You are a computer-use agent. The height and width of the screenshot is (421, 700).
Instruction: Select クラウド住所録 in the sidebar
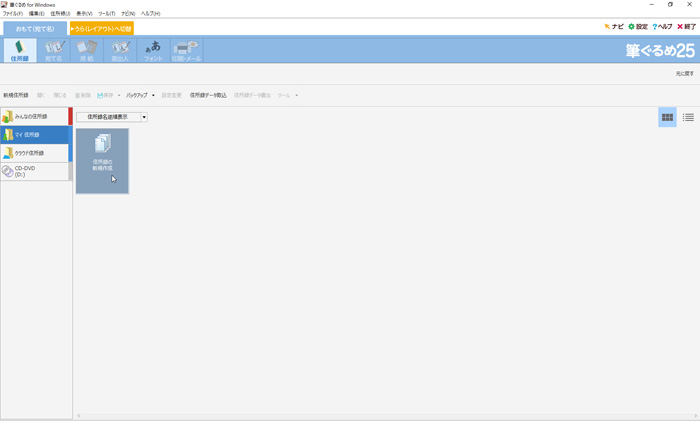tap(34, 153)
